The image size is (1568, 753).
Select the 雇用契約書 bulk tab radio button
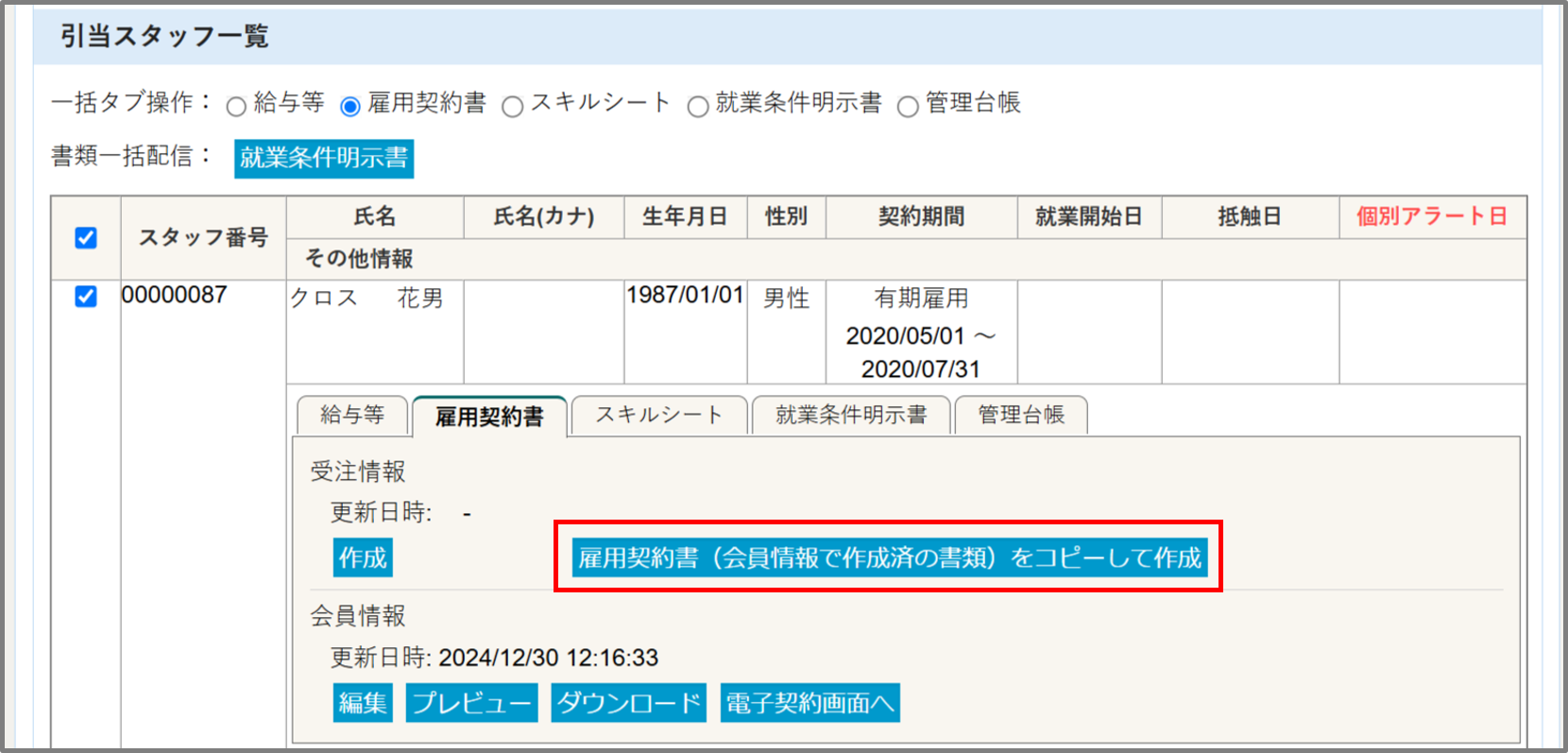coord(350,106)
